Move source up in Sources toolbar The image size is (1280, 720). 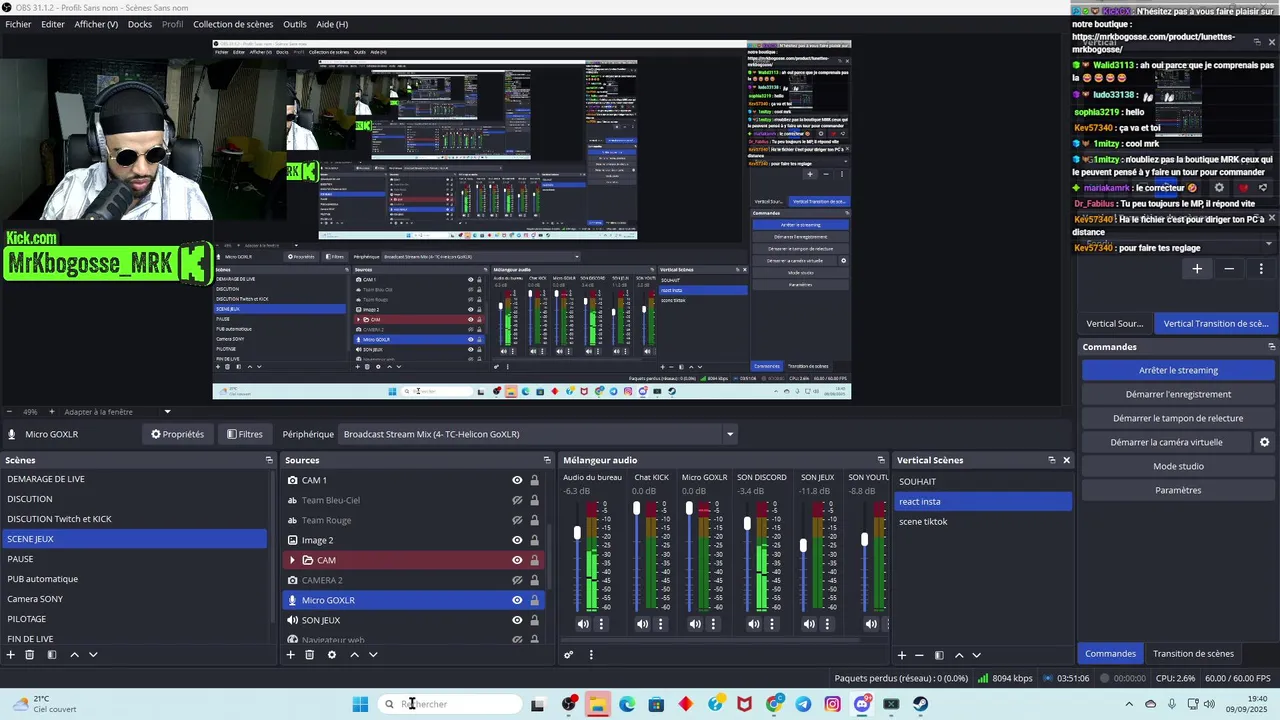[354, 655]
